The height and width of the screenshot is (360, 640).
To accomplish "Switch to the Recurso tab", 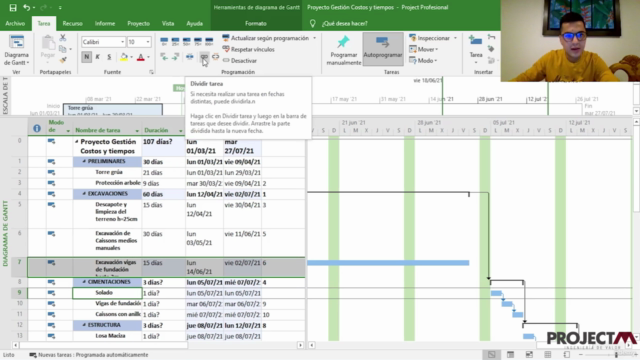I will [x=72, y=24].
